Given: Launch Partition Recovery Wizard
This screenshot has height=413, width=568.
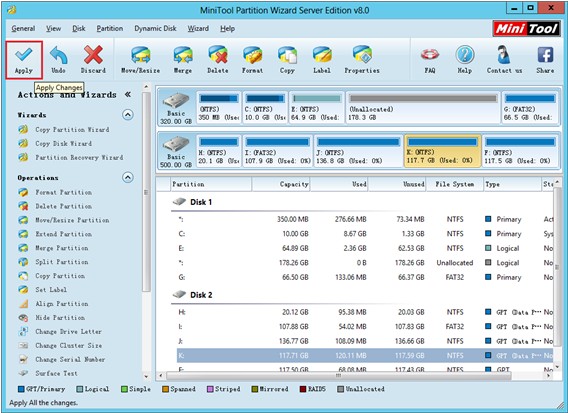Looking at the screenshot, I should pos(79,158).
